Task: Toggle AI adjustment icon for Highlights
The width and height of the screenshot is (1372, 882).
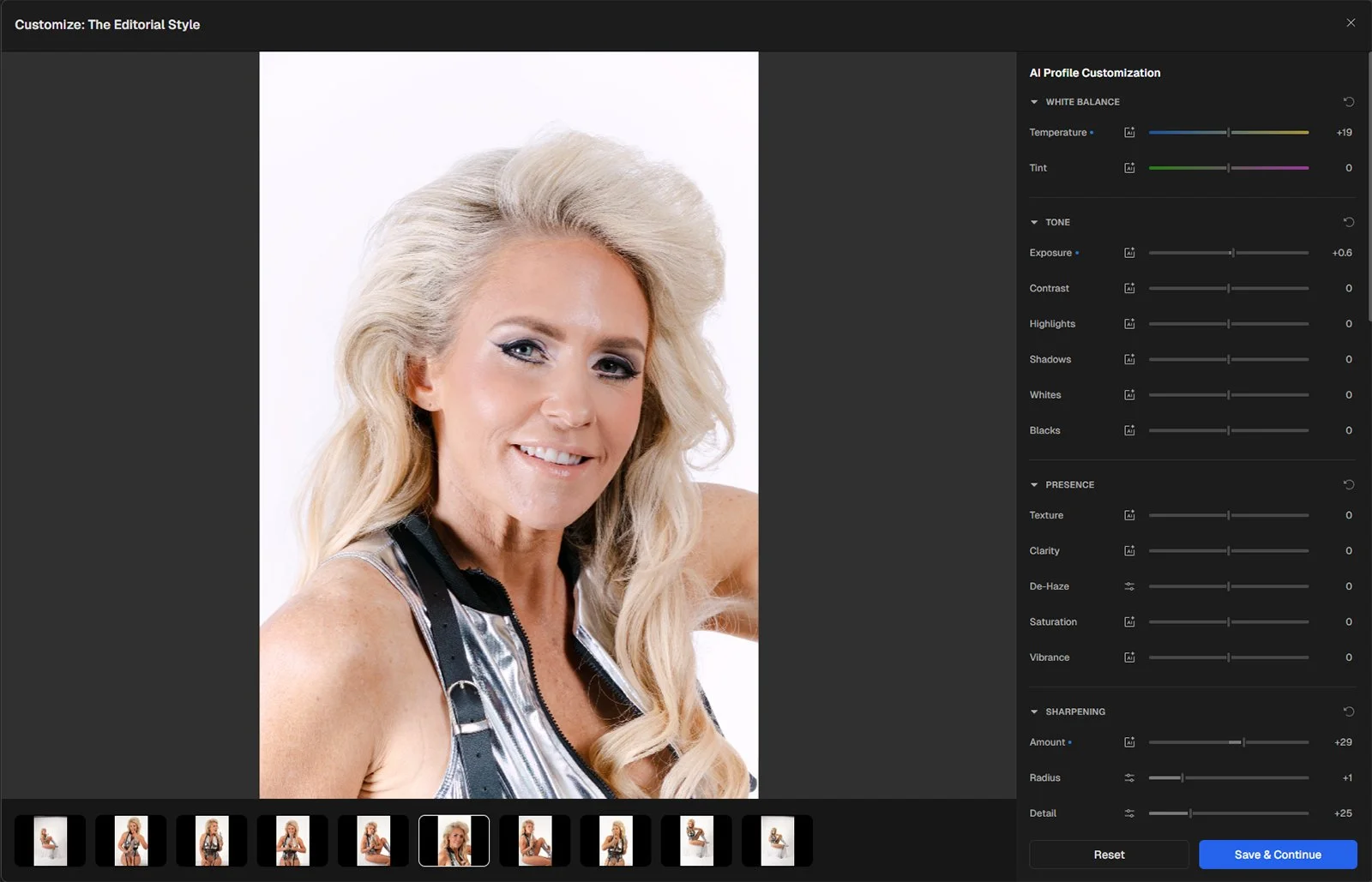Action: click(1129, 324)
